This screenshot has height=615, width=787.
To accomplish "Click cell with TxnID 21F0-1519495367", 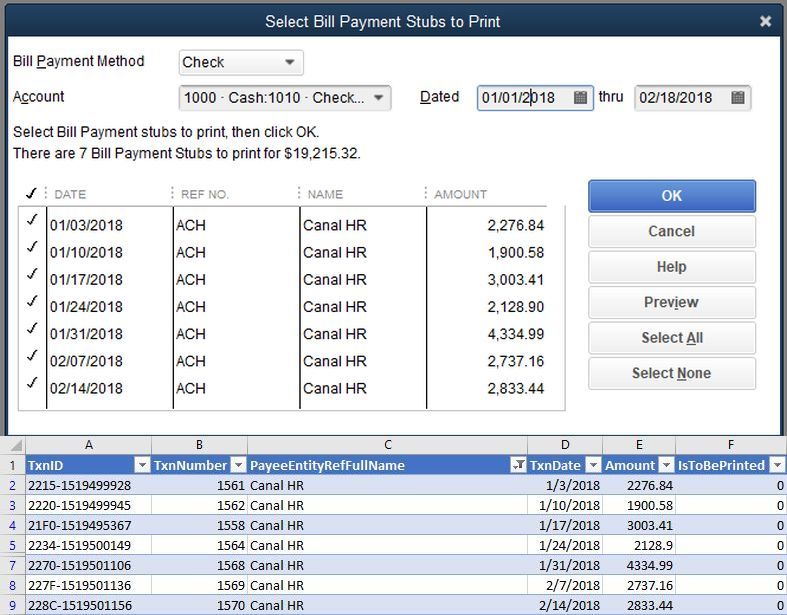I will click(88, 526).
